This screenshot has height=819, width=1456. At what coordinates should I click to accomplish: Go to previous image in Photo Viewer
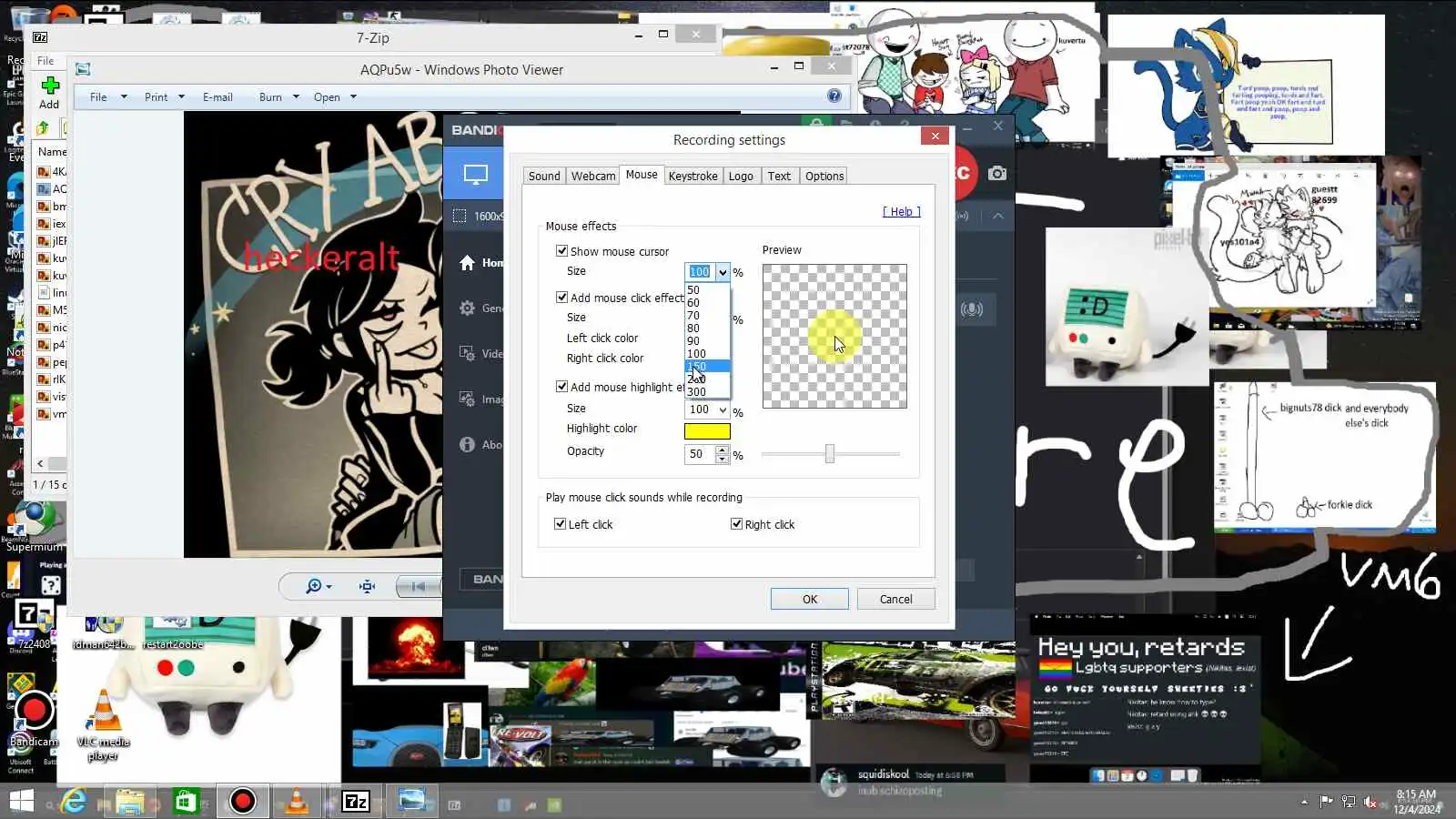point(418,586)
